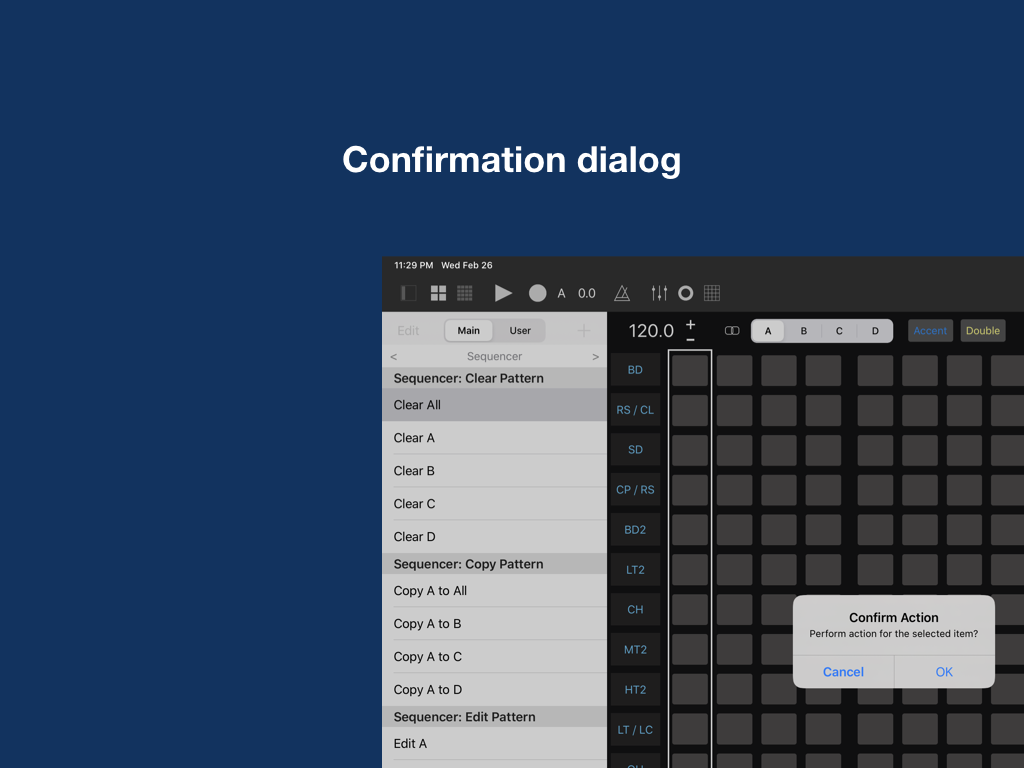Switch to the four-pad grid view

438,293
